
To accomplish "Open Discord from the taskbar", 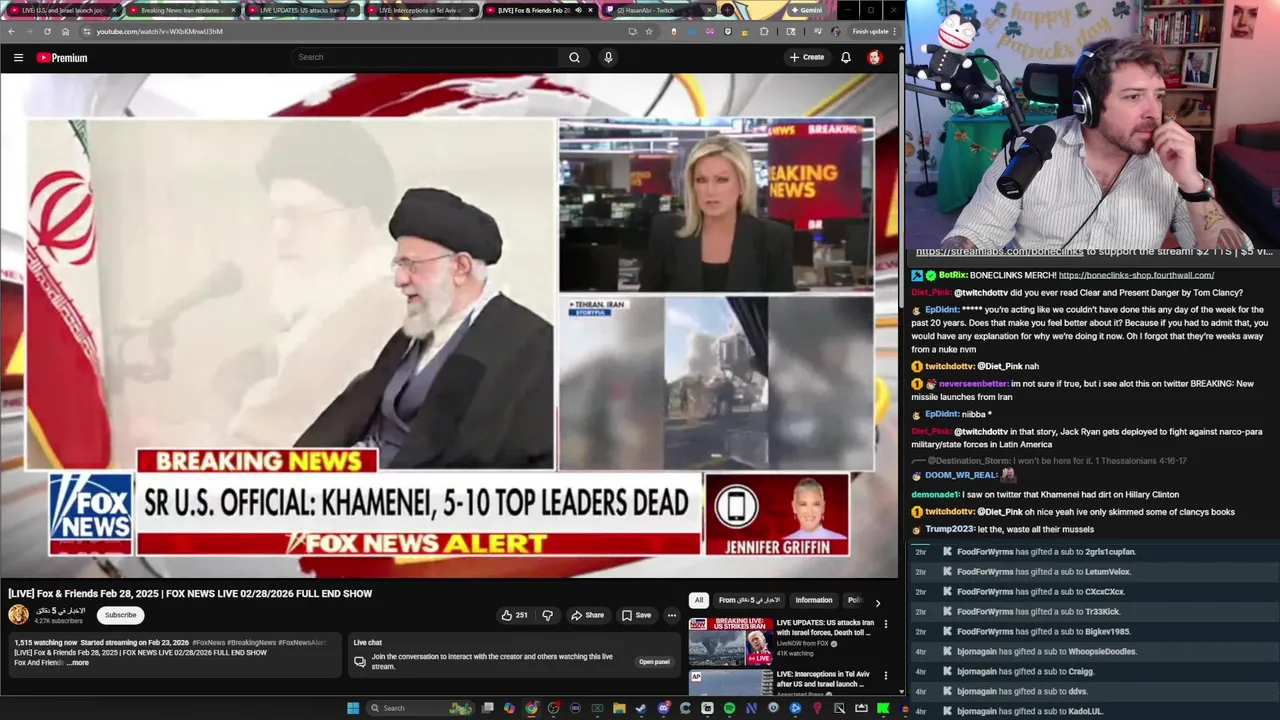I will tap(663, 708).
